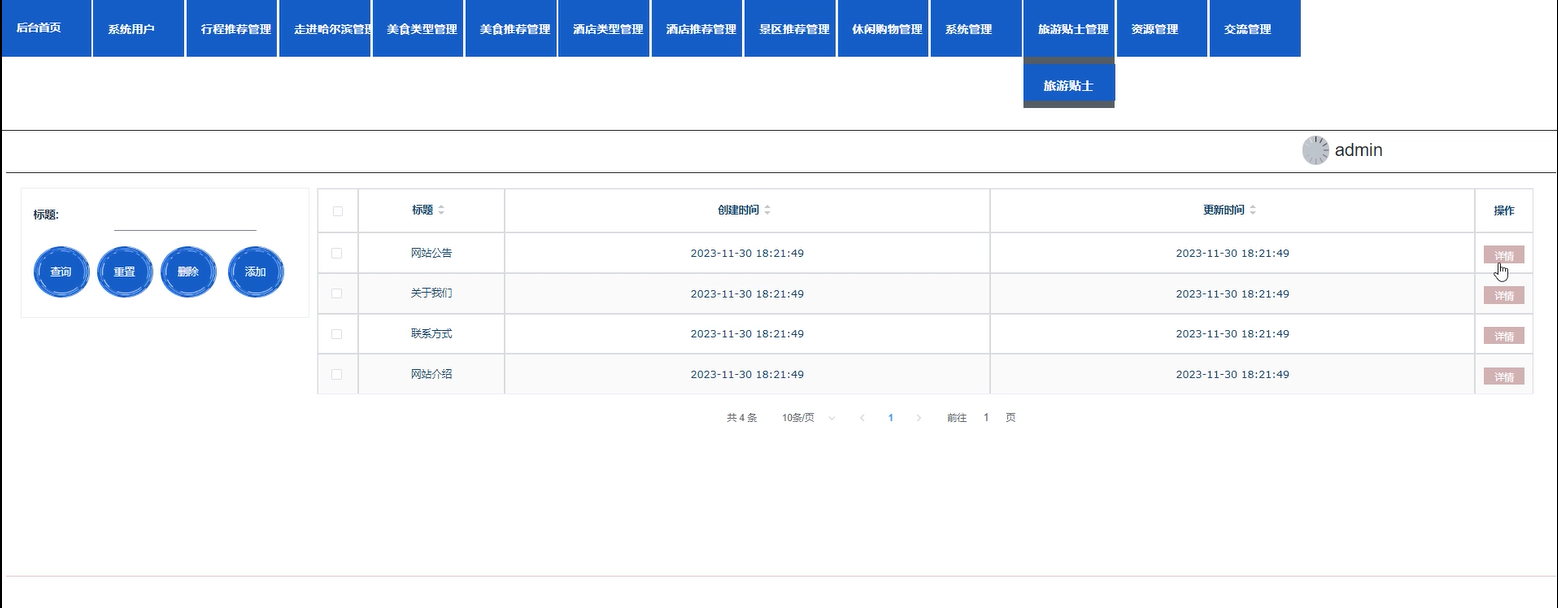Click the admin username text

1358,150
